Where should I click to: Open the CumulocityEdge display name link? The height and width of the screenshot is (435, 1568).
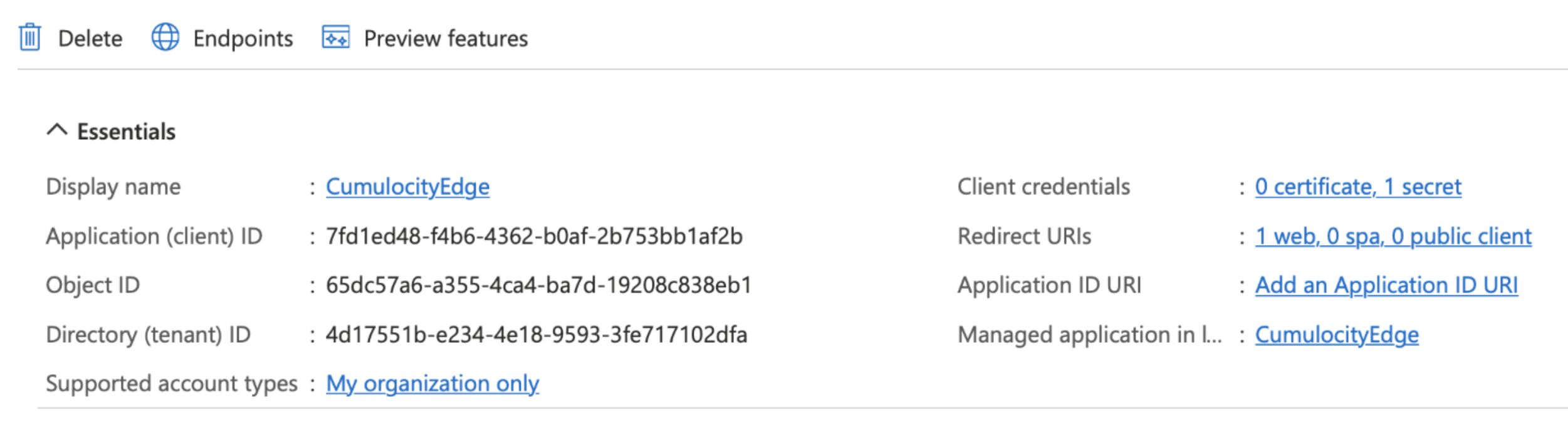tap(409, 186)
